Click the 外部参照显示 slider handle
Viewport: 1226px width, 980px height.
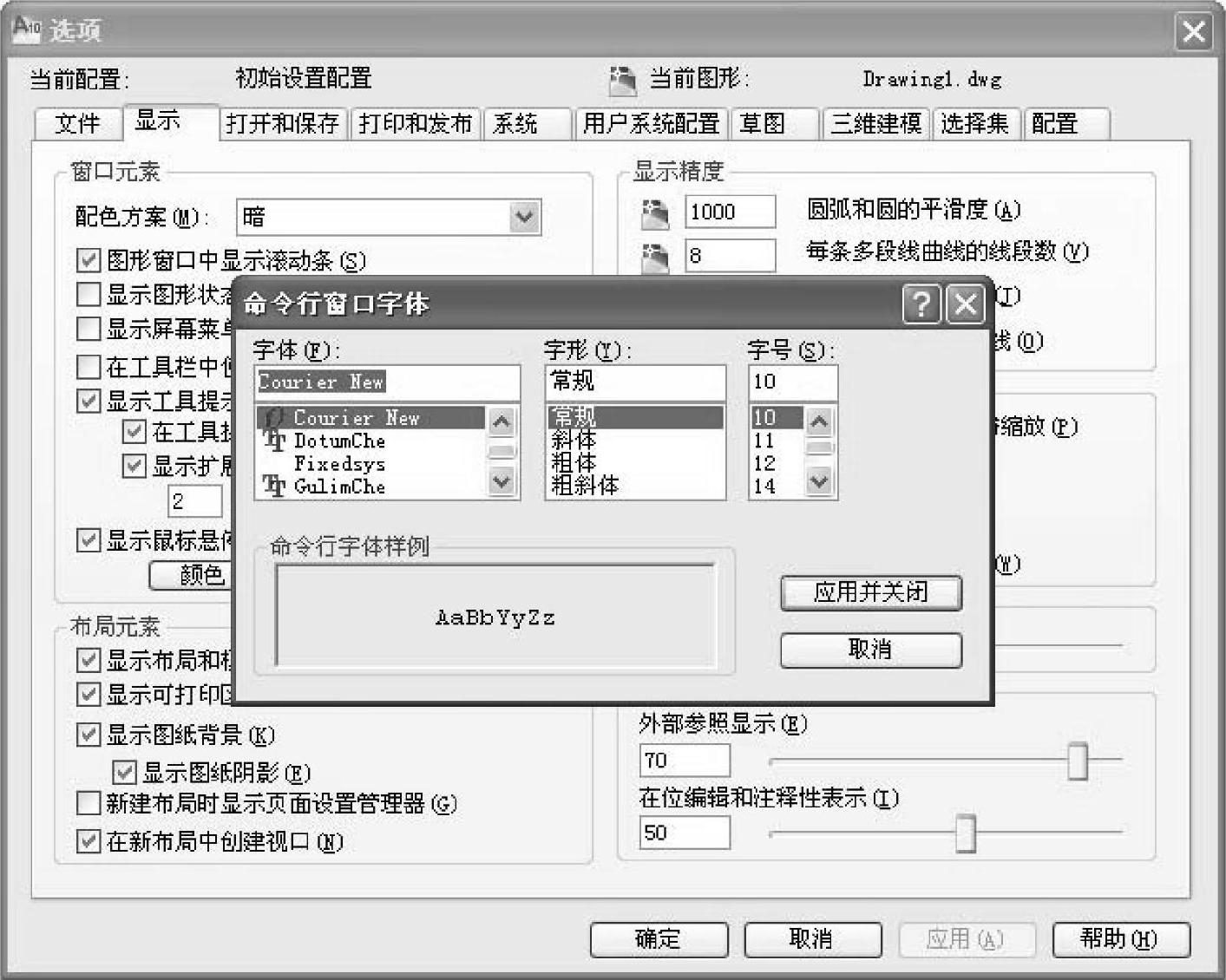tap(1078, 761)
